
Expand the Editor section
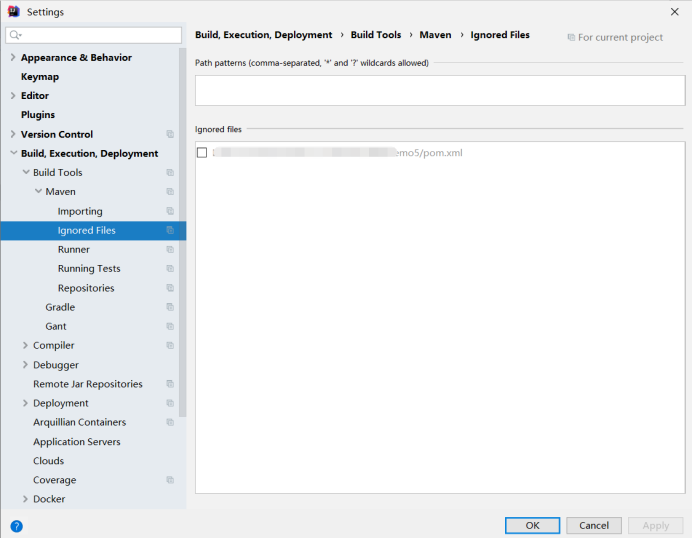pos(13,96)
